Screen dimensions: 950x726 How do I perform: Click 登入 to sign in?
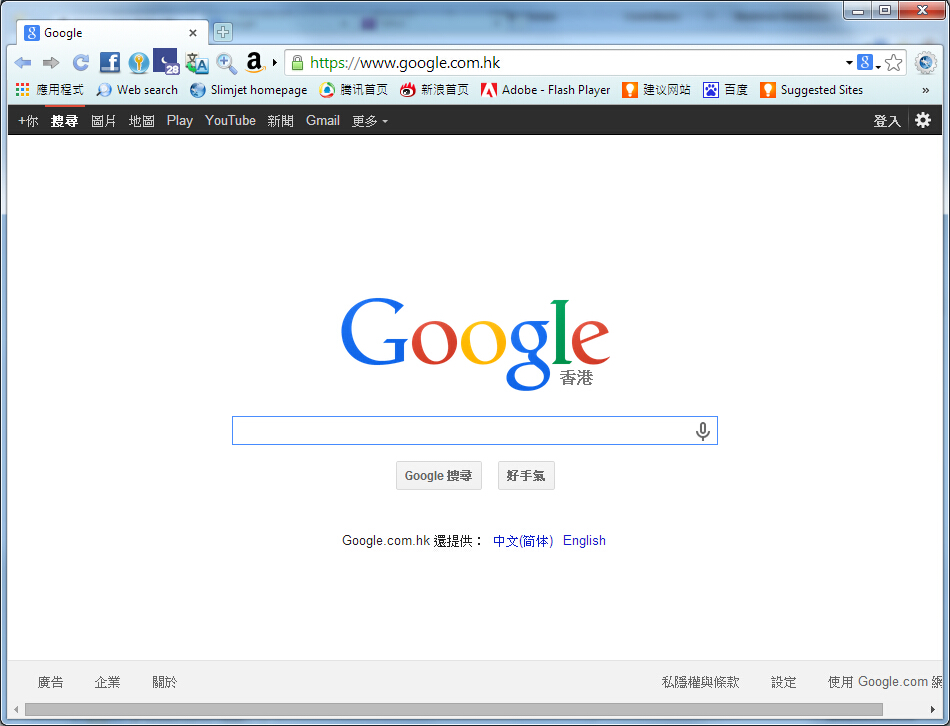coord(886,121)
